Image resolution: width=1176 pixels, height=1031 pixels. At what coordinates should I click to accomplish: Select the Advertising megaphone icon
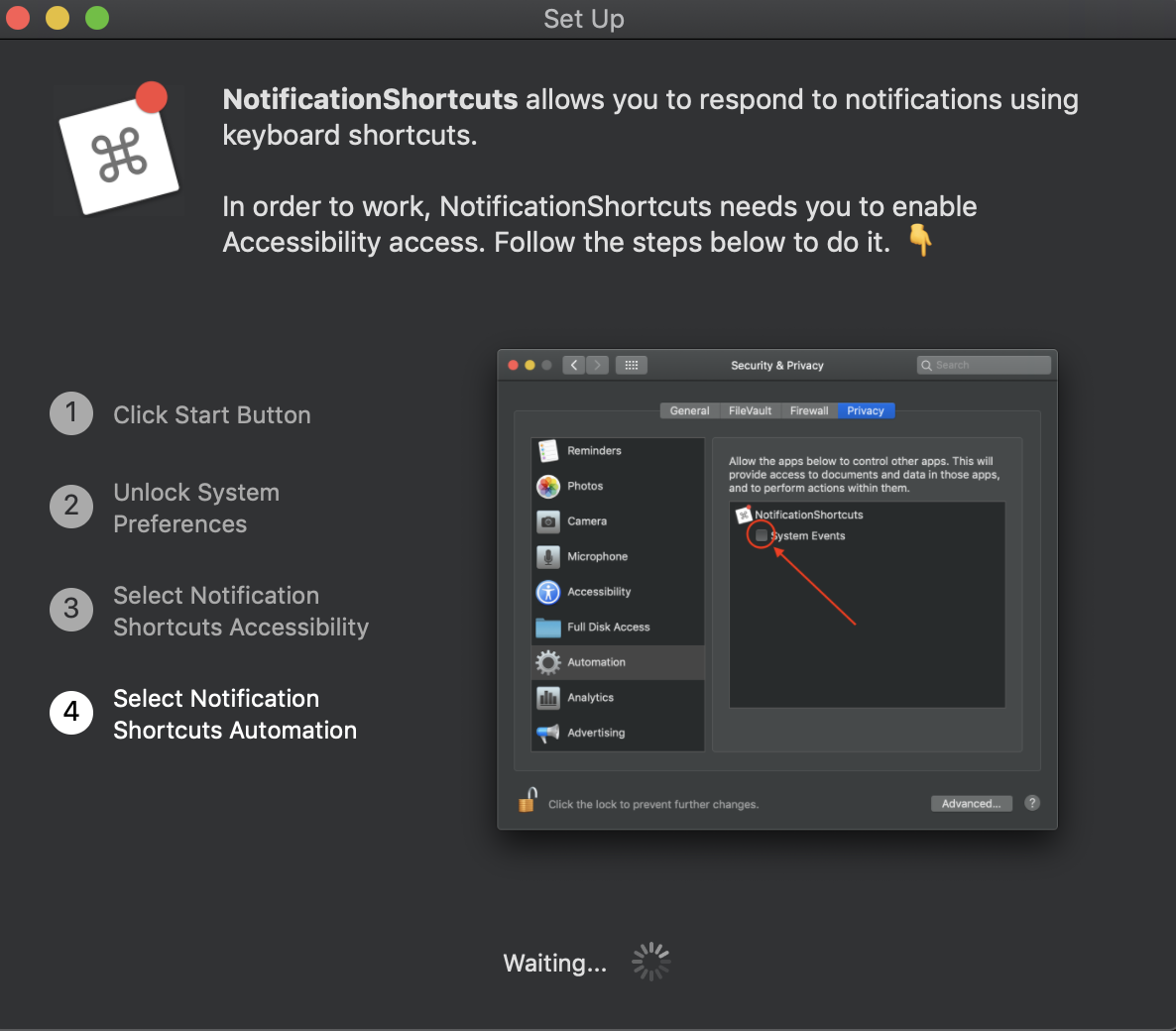coord(548,733)
